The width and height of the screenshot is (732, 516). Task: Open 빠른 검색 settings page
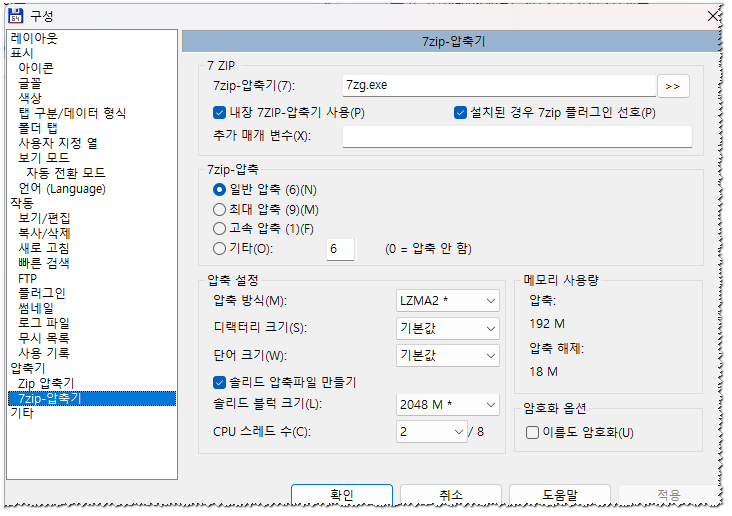44,263
